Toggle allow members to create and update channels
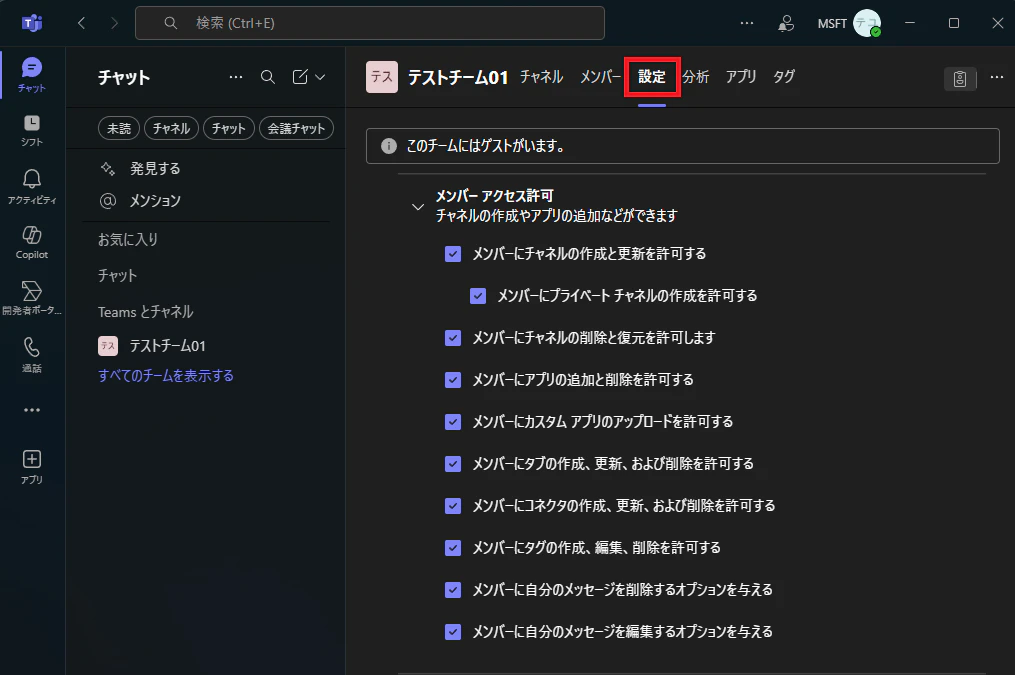This screenshot has height=675, width=1015. pos(453,254)
